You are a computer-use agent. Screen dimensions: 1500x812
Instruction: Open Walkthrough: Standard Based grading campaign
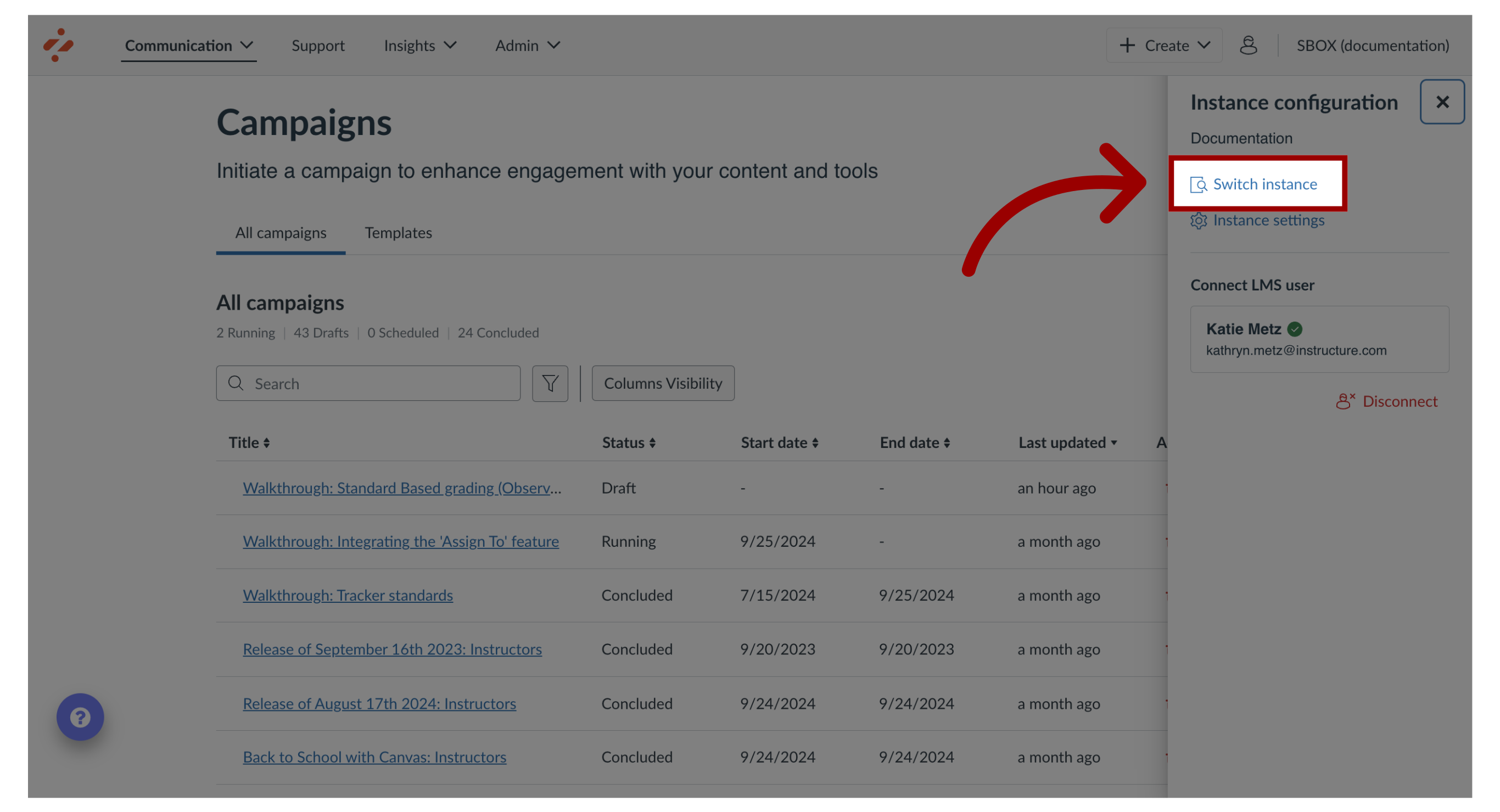[x=402, y=488]
